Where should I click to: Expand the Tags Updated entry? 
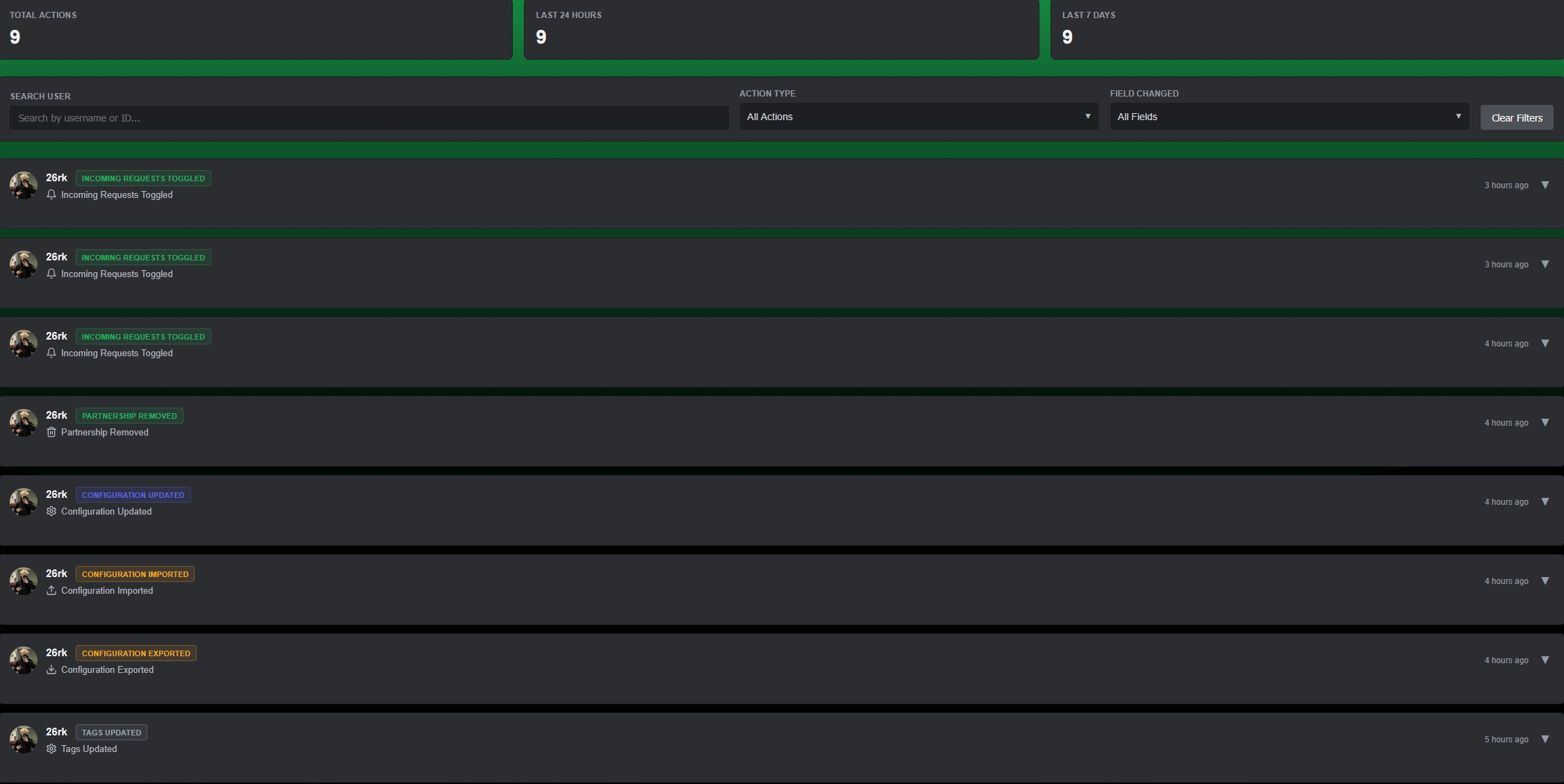point(1545,739)
